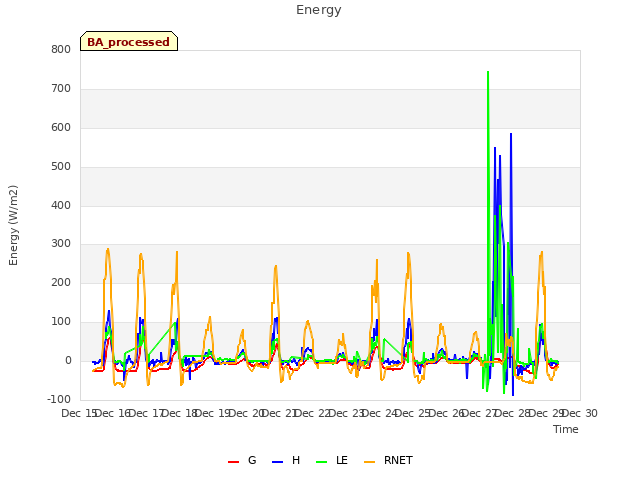Click the 400 y-axis tick label

click(61, 205)
